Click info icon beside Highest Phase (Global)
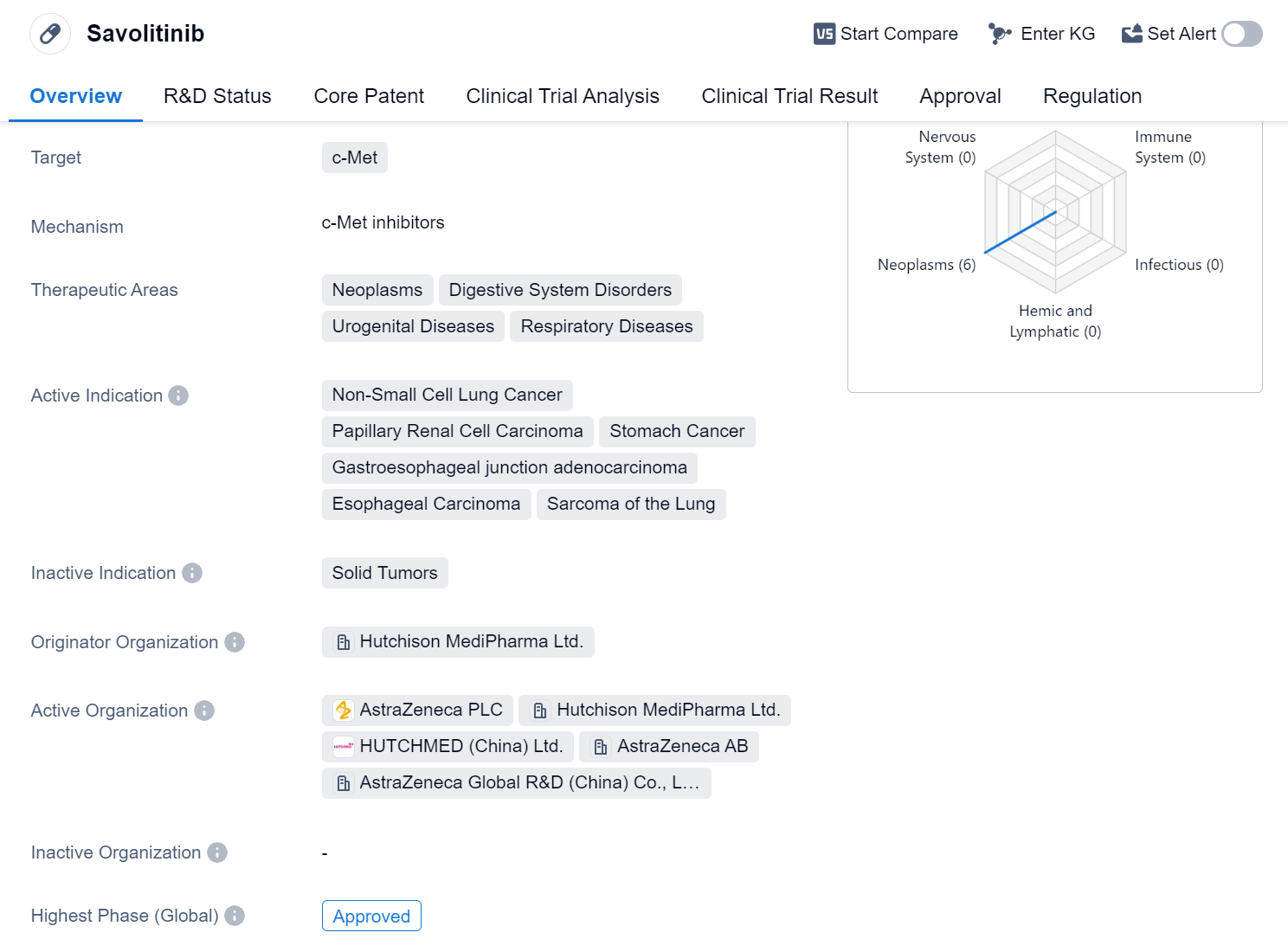Viewport: 1288px width, 952px height. tap(235, 916)
